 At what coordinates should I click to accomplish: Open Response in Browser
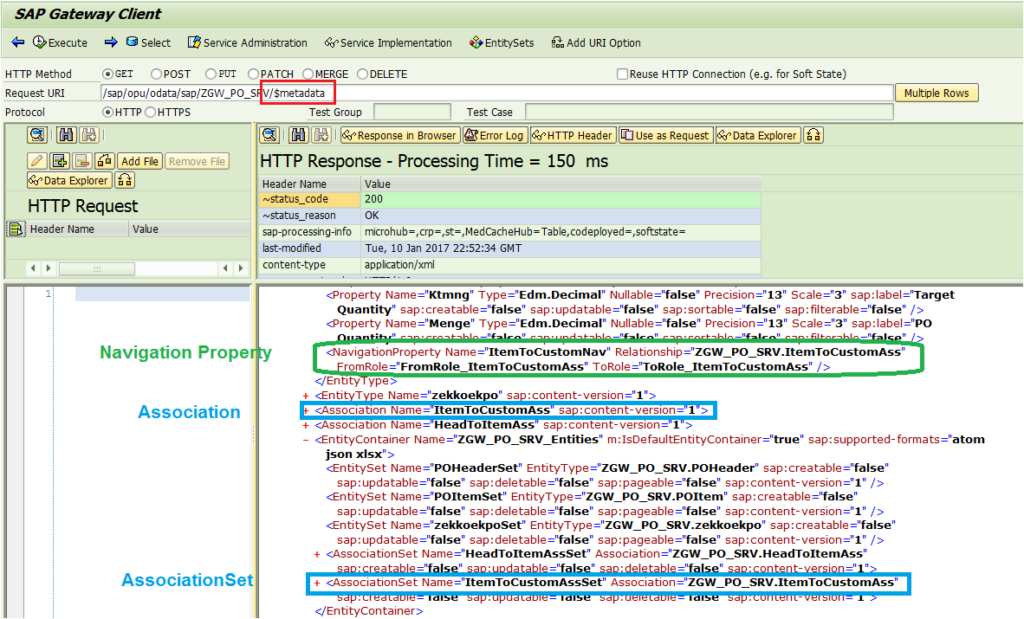tap(399, 135)
